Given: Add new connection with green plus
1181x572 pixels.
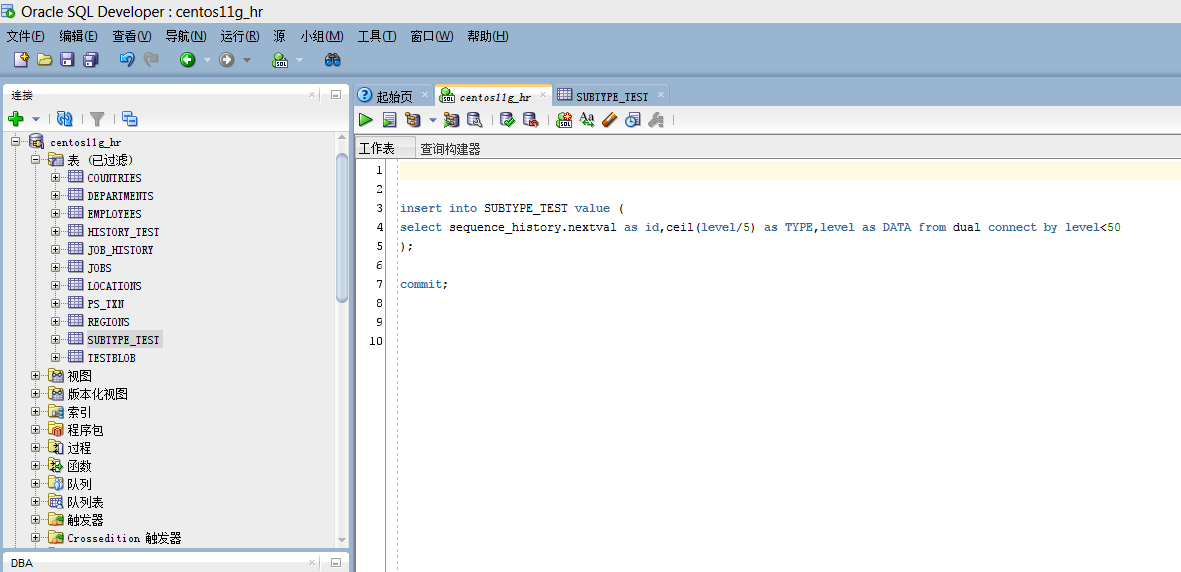Looking at the screenshot, I should (16, 118).
